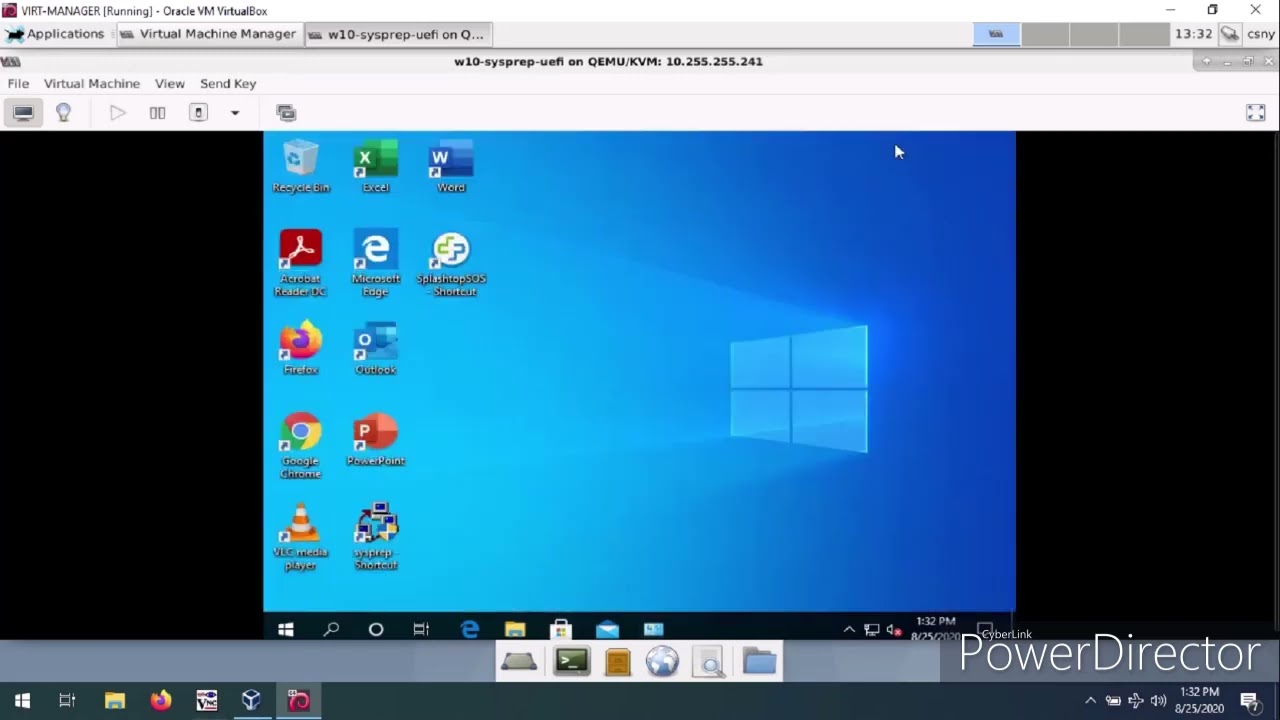Image resolution: width=1280 pixels, height=720 pixels.
Task: Click the host clock showing 1:32 PM
Action: coord(1199,700)
